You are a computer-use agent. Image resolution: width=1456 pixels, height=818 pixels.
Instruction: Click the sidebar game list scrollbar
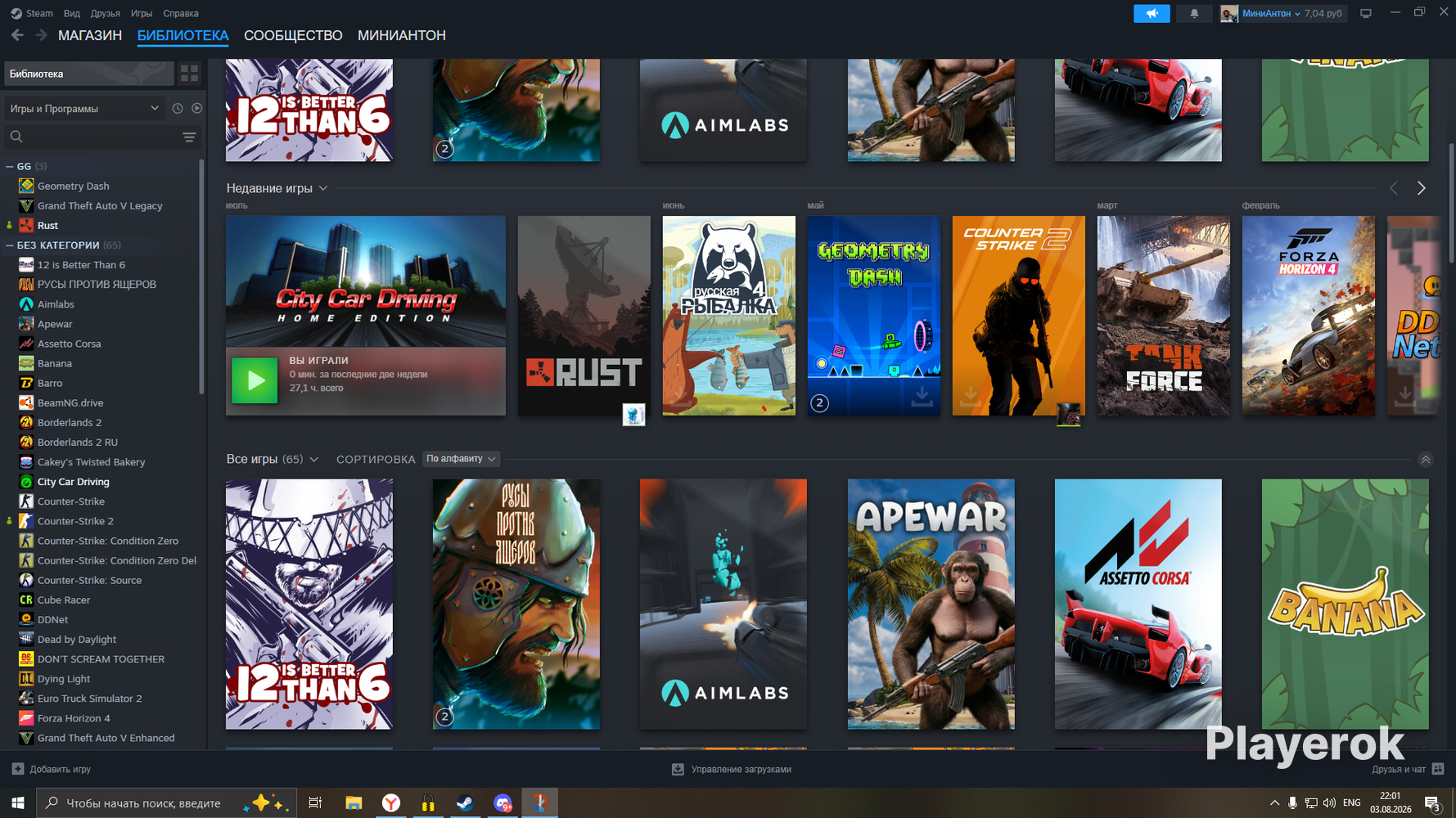click(201, 278)
